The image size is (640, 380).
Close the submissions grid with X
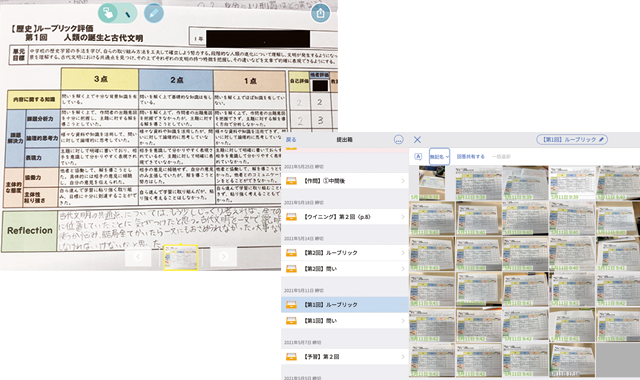(417, 140)
